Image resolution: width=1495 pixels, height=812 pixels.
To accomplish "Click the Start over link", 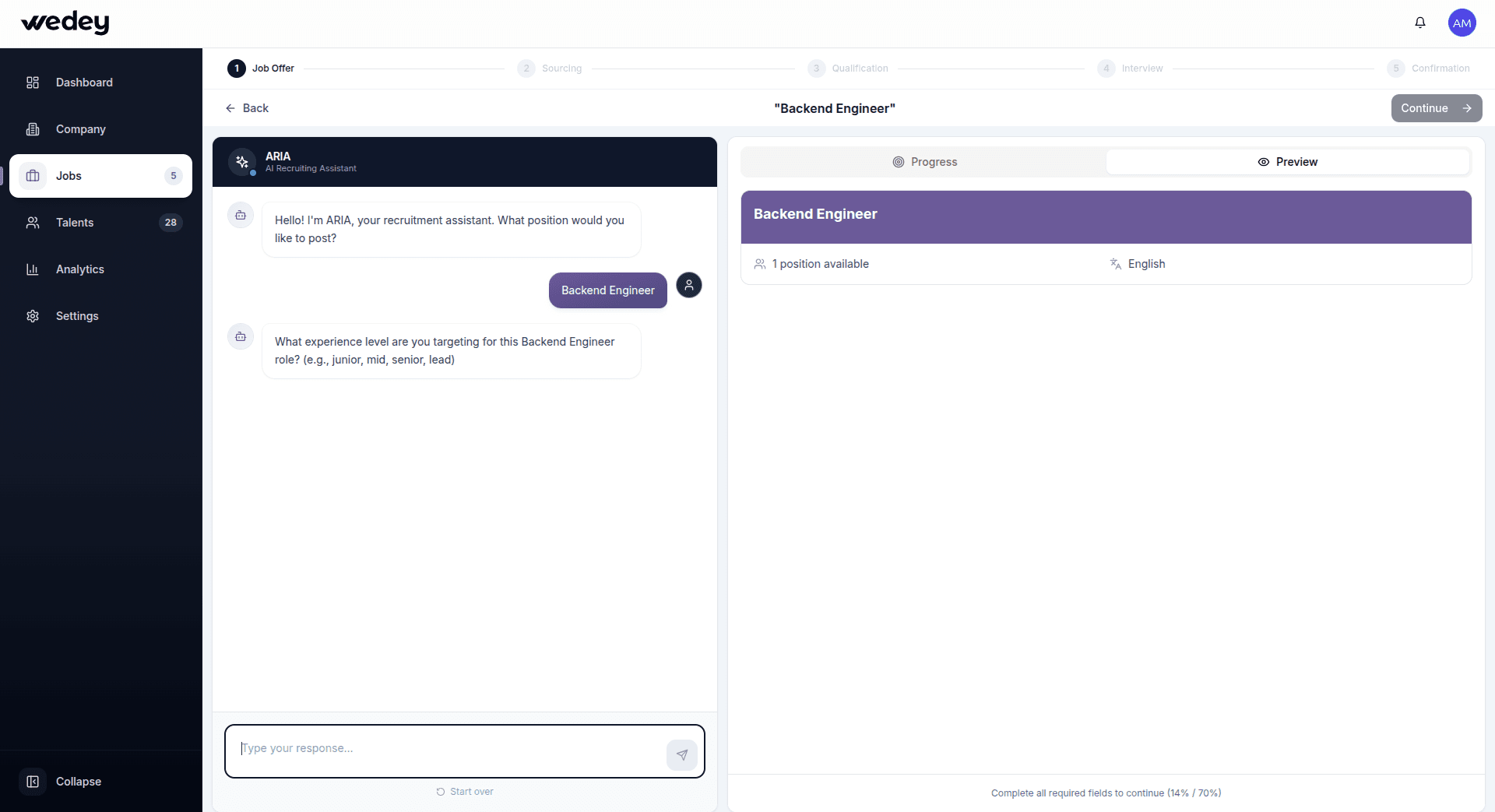I will tap(465, 792).
